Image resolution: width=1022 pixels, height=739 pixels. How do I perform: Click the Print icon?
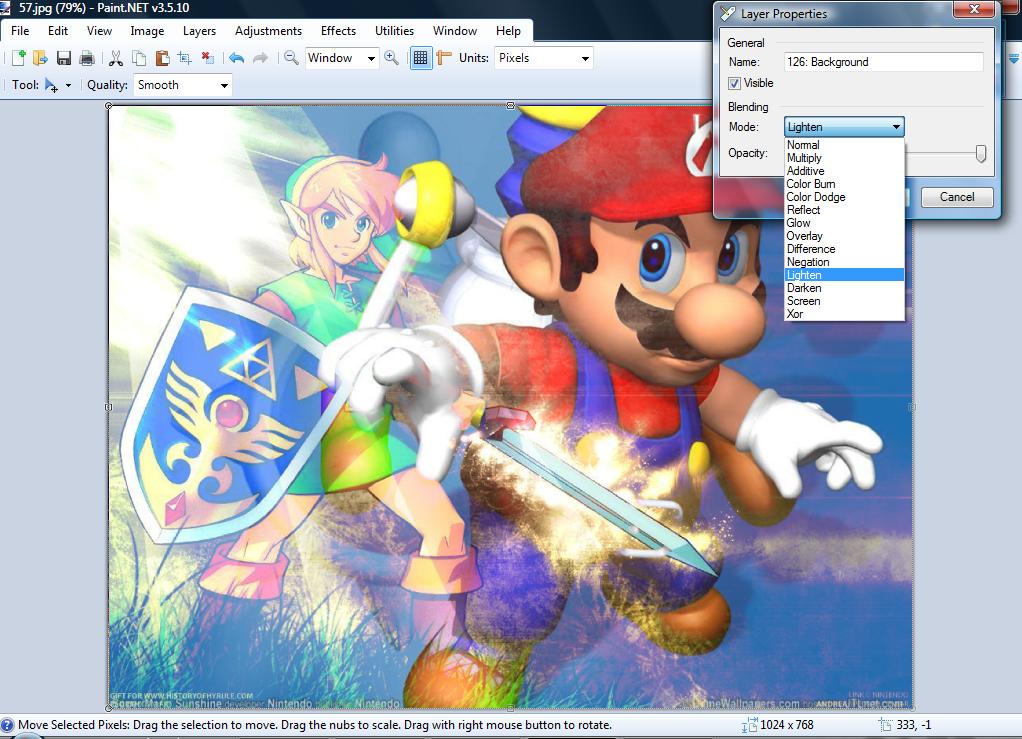pyautogui.click(x=86, y=58)
